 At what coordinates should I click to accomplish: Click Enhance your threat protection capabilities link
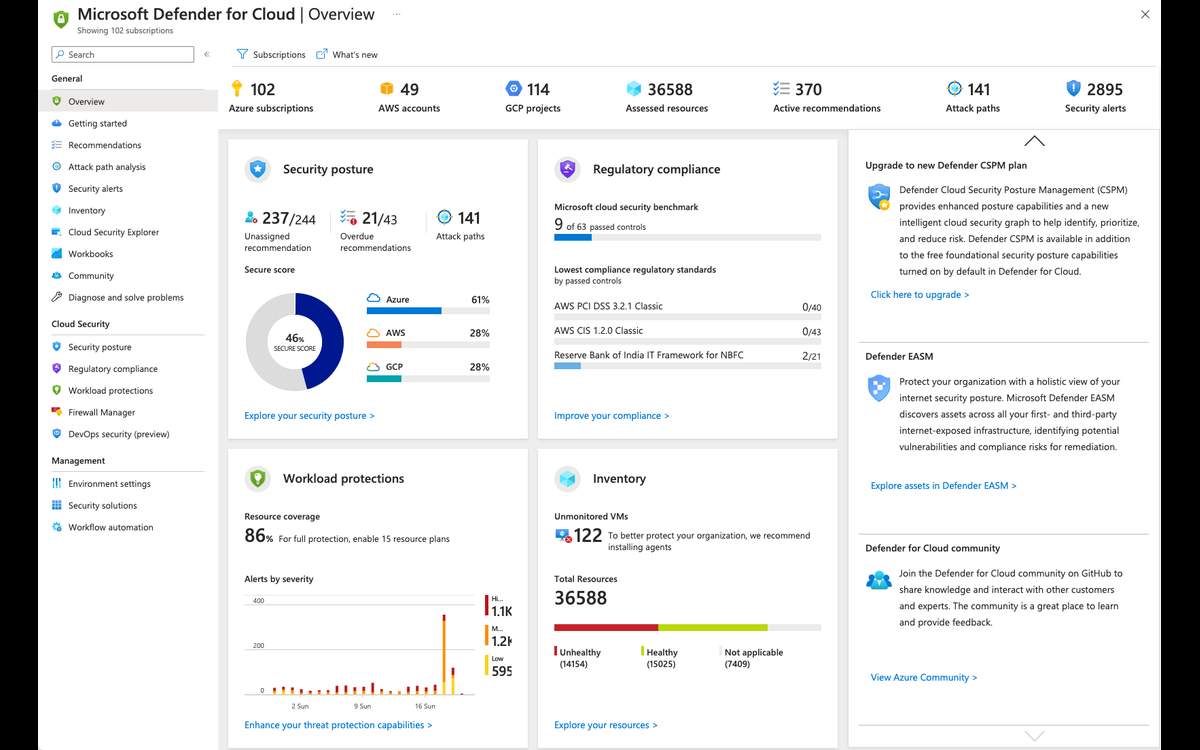pyautogui.click(x=338, y=725)
